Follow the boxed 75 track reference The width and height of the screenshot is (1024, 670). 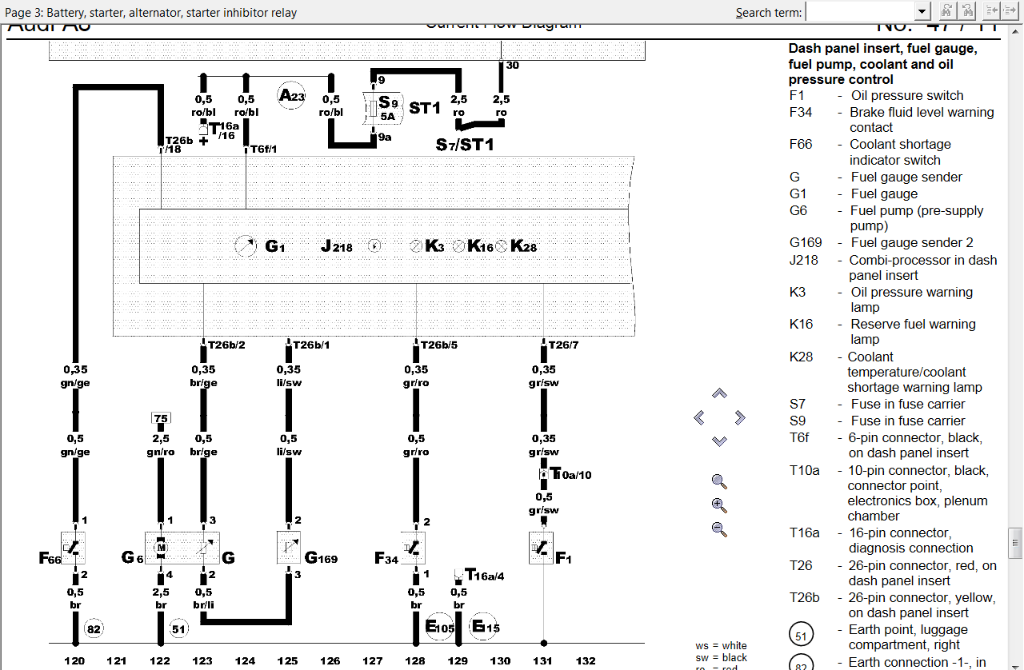[x=160, y=418]
